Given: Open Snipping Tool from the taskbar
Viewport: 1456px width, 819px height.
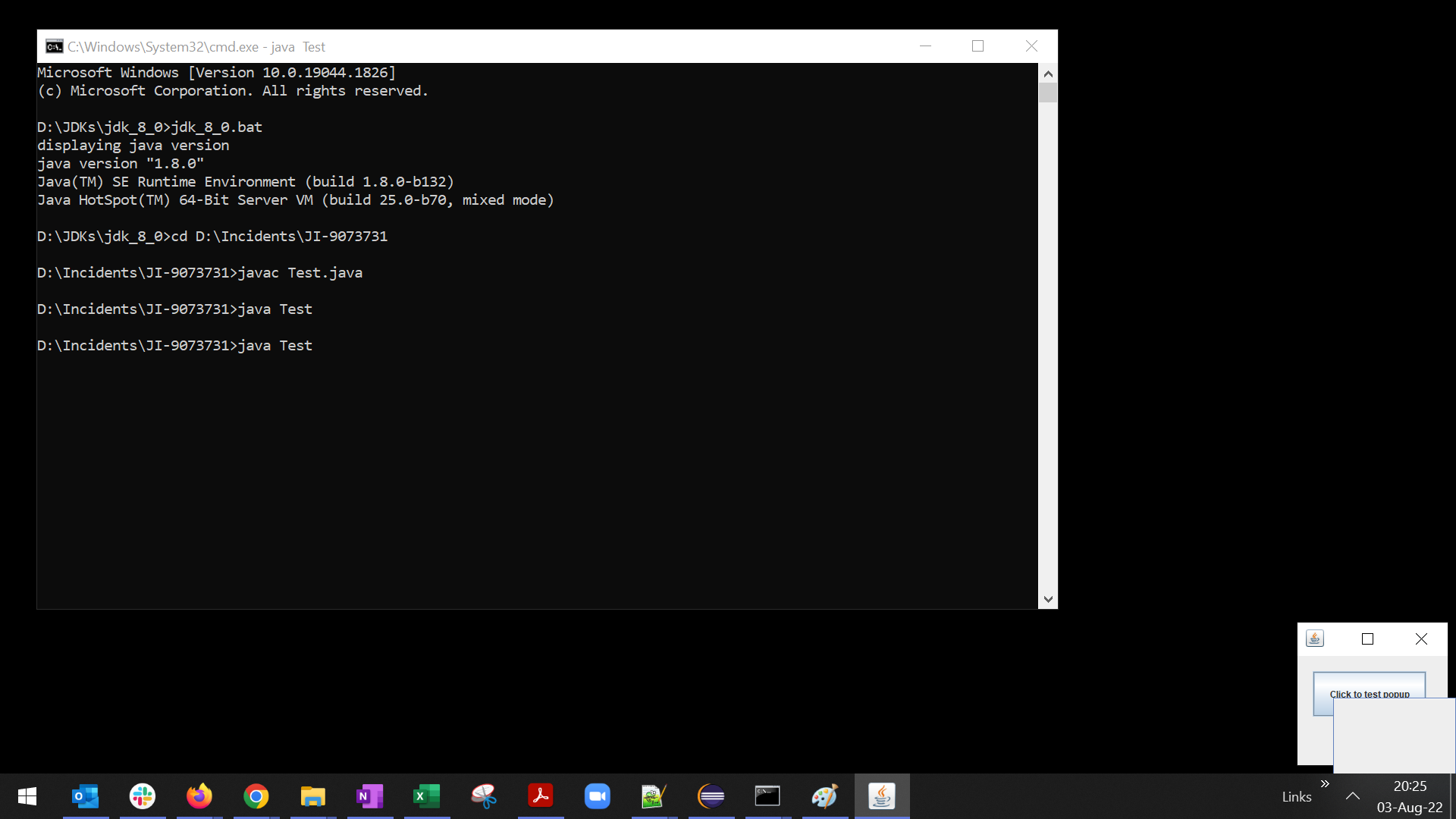Looking at the screenshot, I should [x=483, y=796].
